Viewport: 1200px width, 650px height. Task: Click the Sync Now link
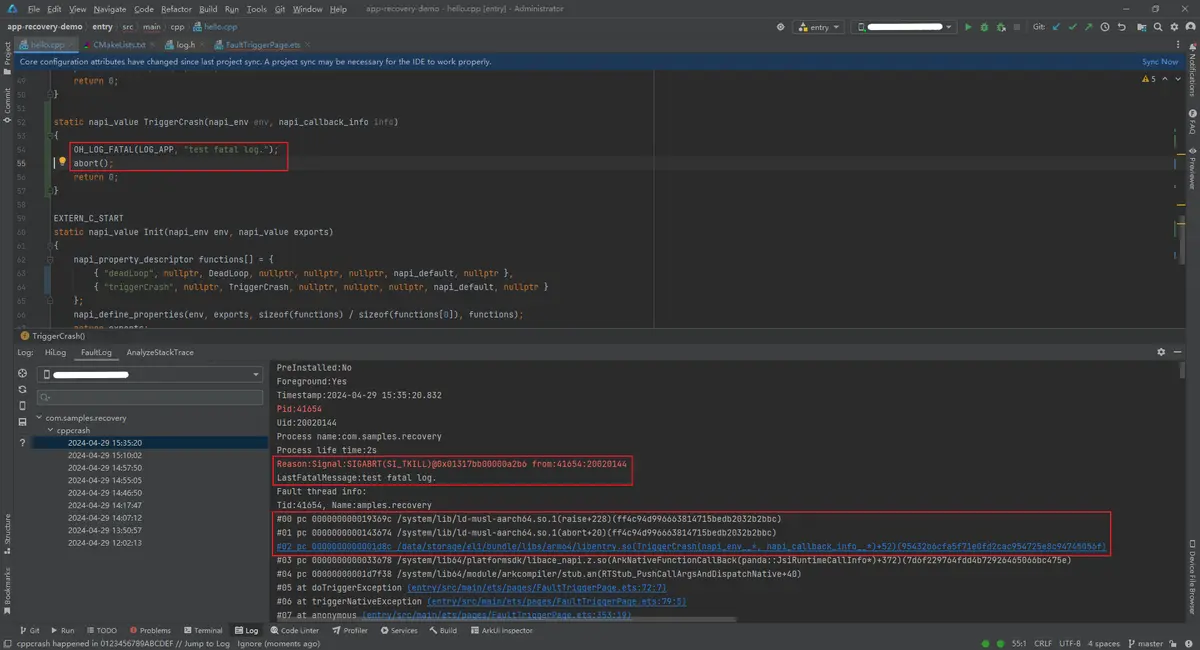point(1160,61)
